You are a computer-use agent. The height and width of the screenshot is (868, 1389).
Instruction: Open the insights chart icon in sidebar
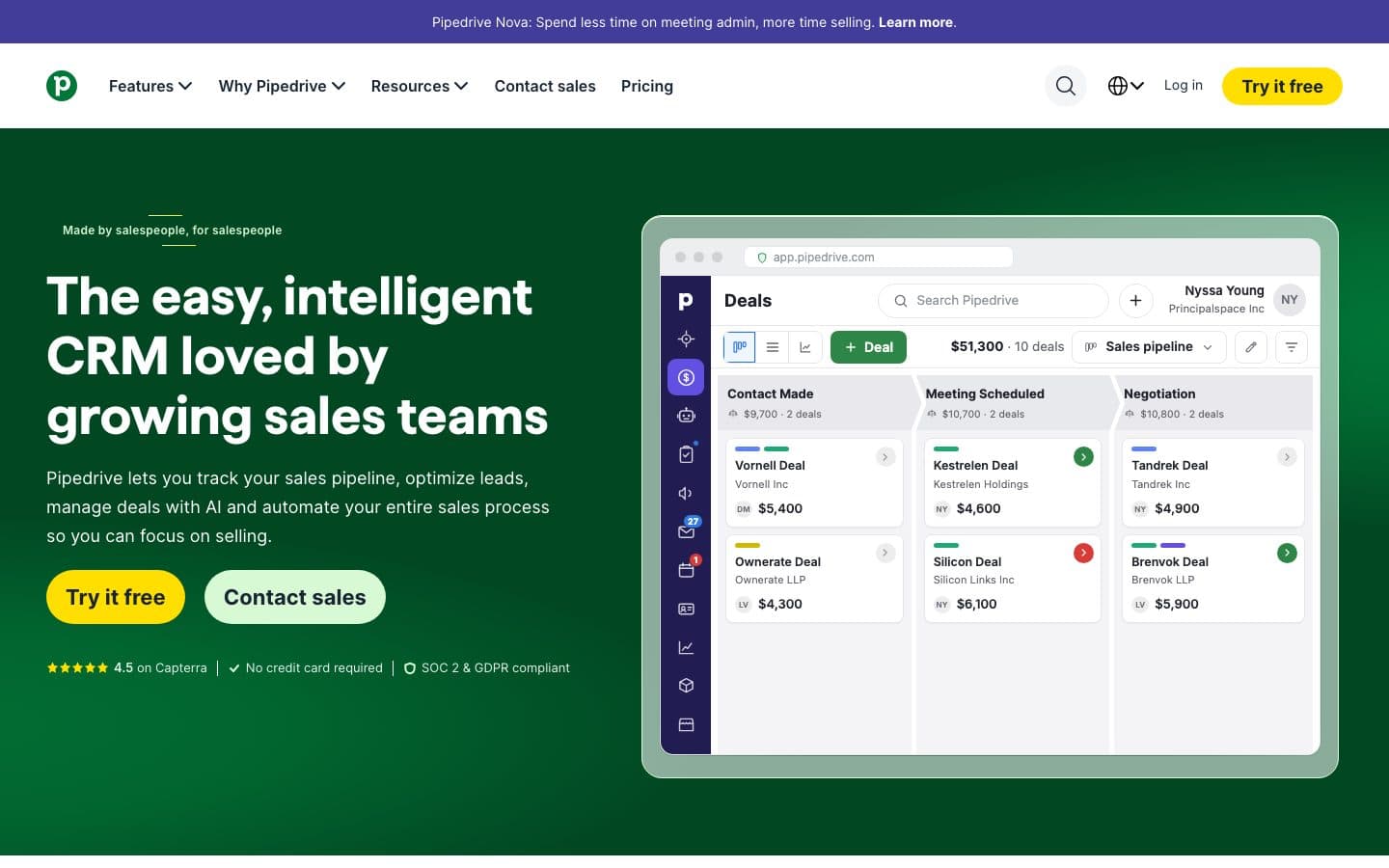pyautogui.click(x=686, y=647)
